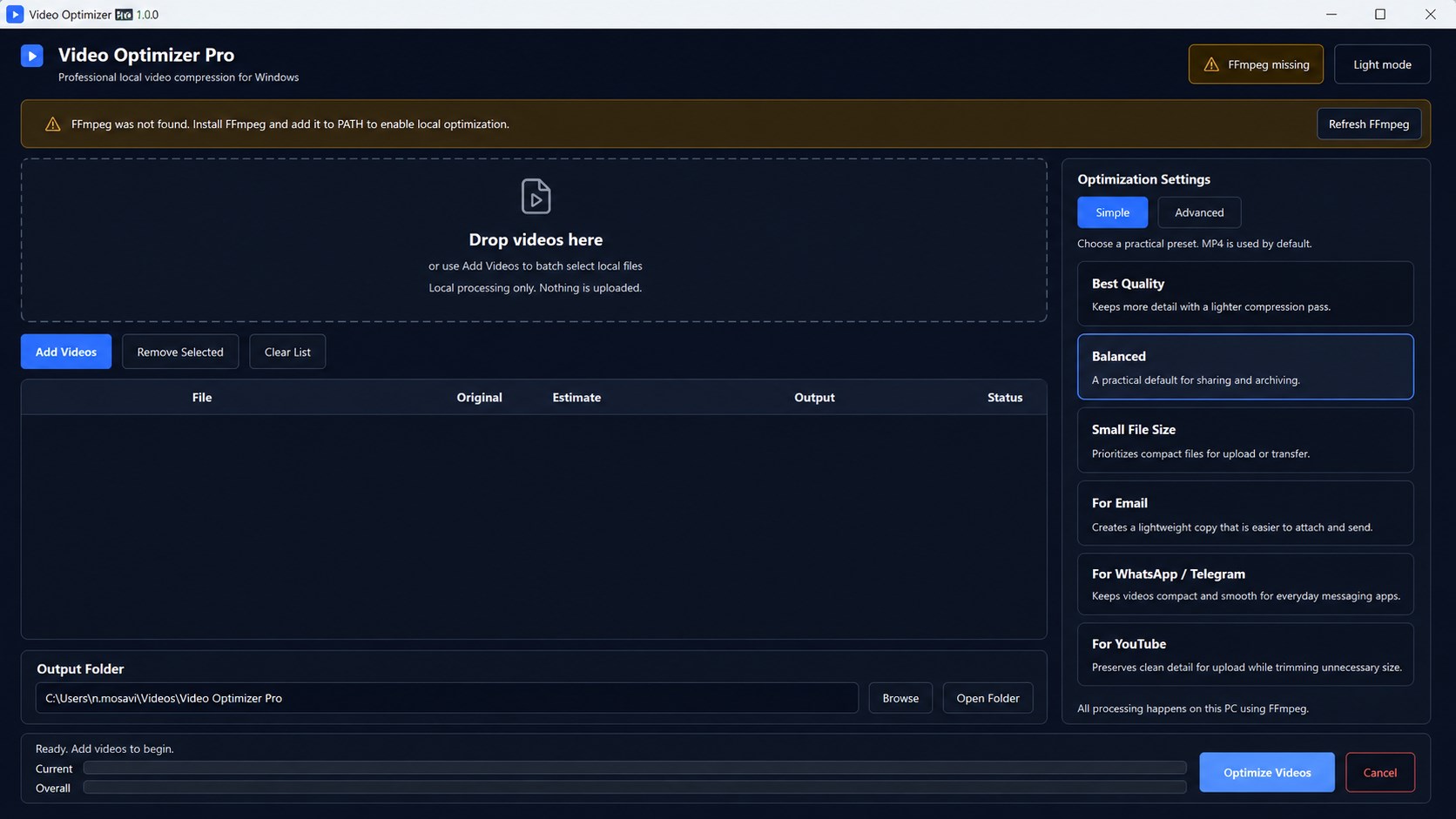Click Remove Selected
Screen dimensions: 1456x819
(180, 352)
